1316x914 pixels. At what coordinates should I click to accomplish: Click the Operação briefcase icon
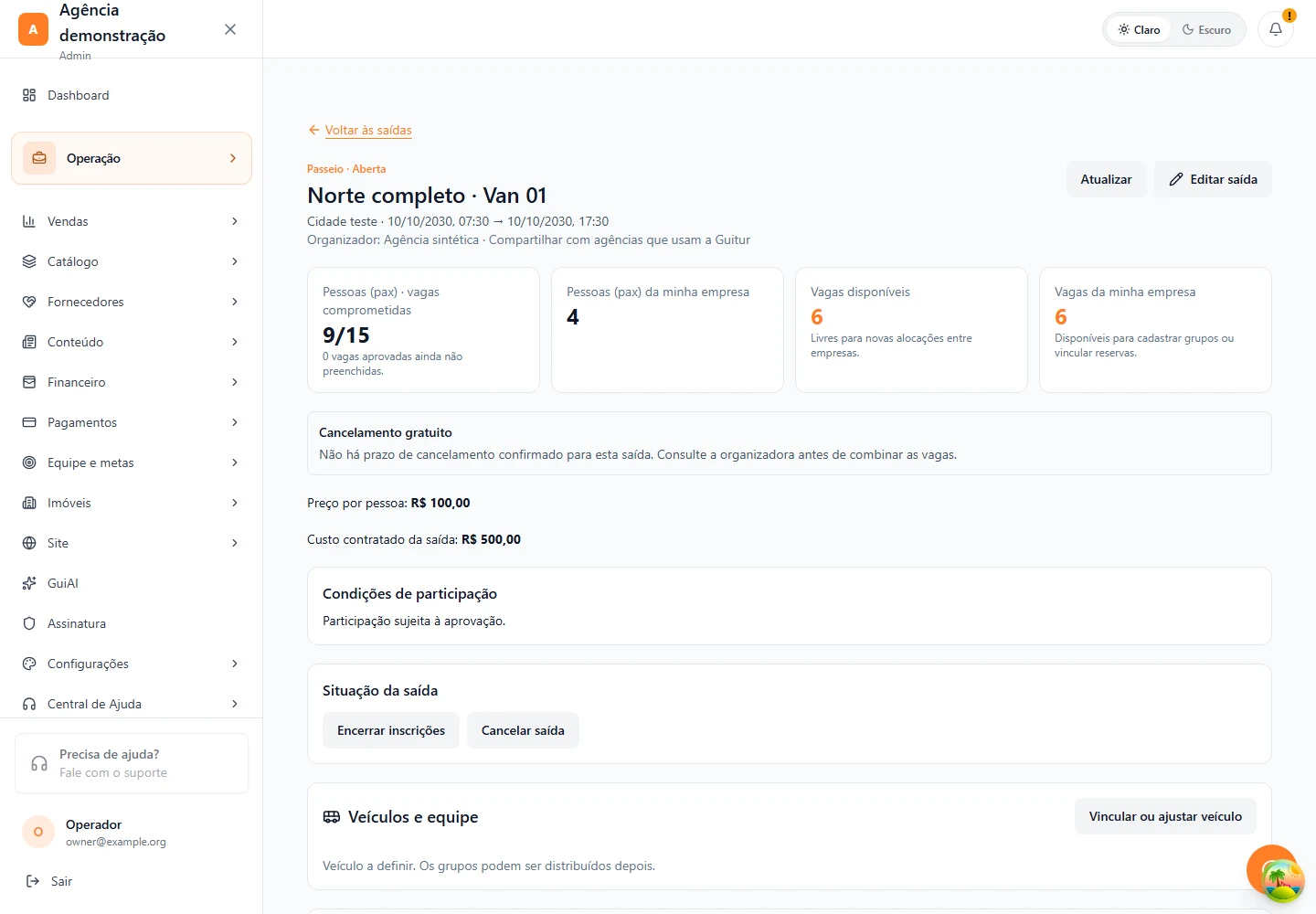coord(39,158)
